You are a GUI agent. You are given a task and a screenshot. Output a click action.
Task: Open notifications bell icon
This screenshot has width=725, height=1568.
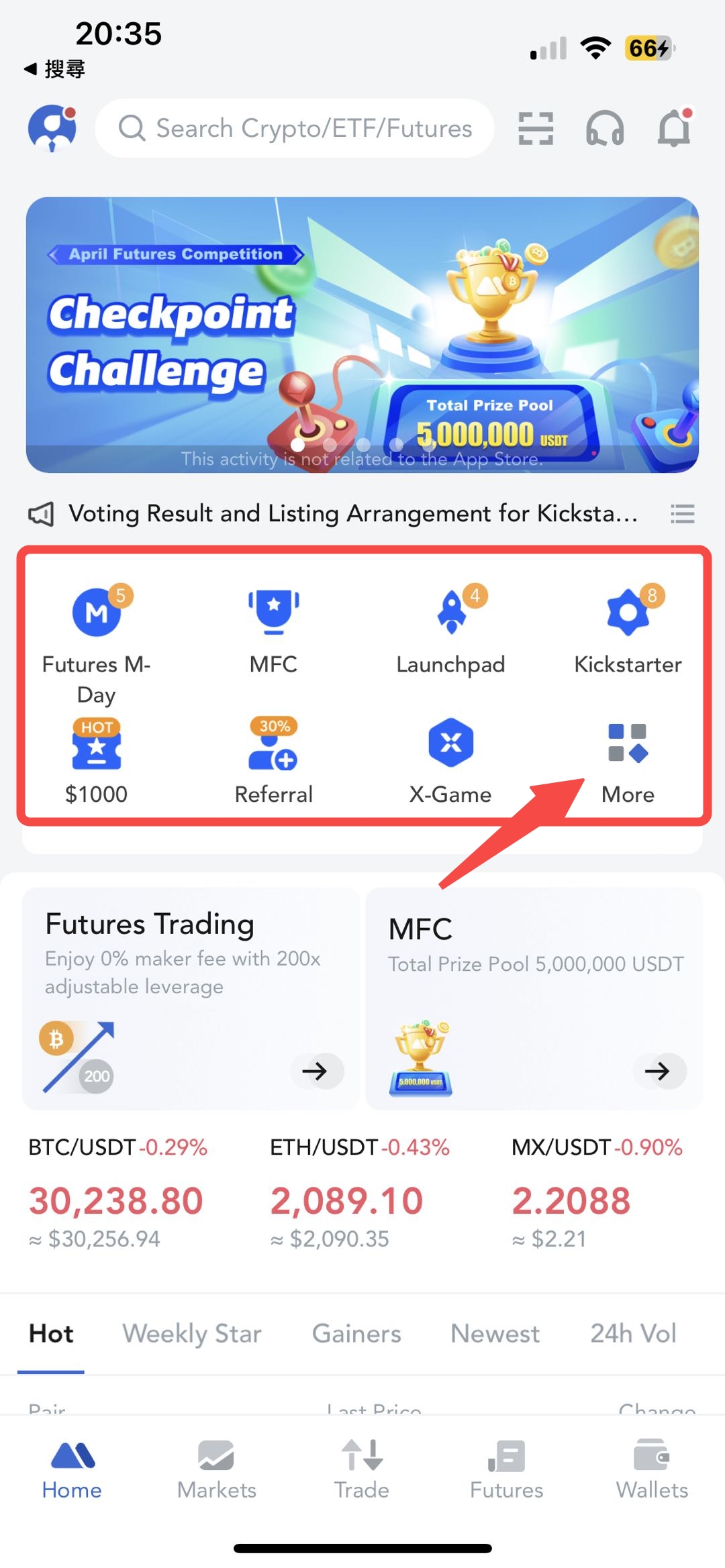click(674, 127)
